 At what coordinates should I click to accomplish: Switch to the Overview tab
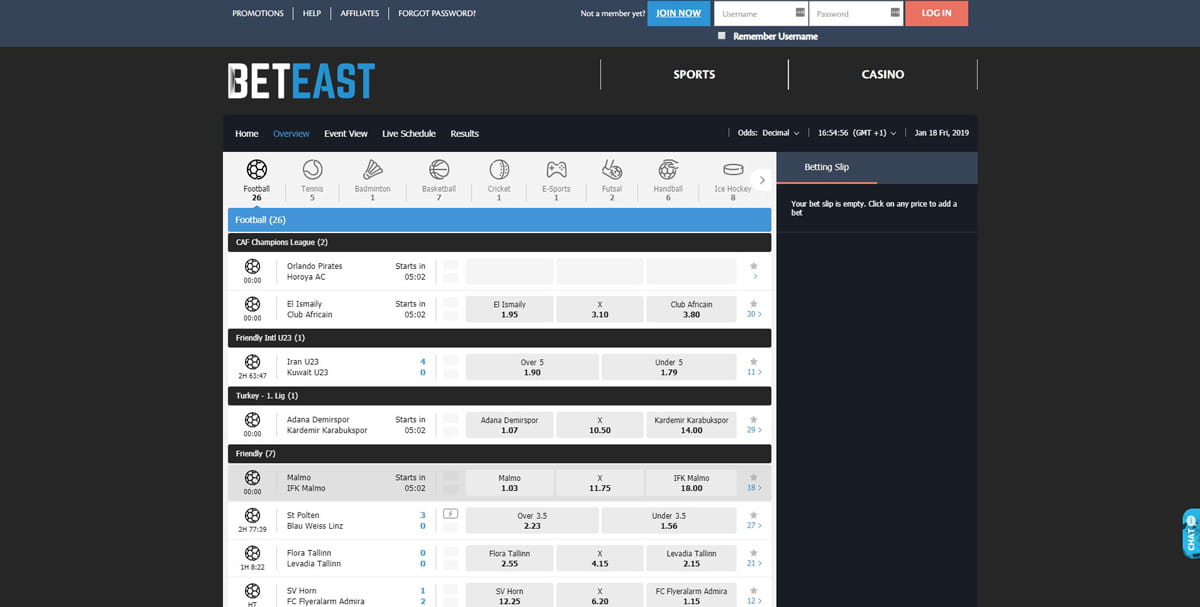291,133
